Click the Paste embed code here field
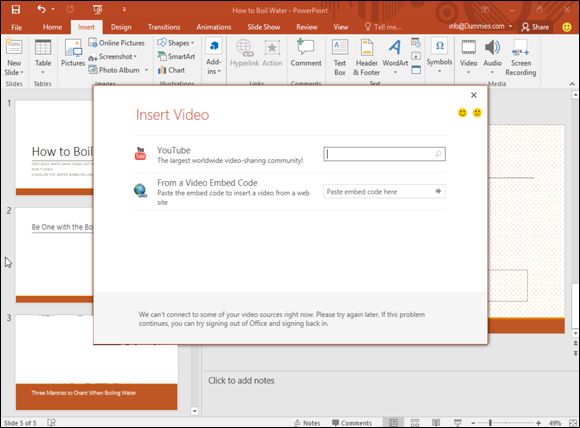Image resolution: width=580 pixels, height=428 pixels. pos(384,191)
